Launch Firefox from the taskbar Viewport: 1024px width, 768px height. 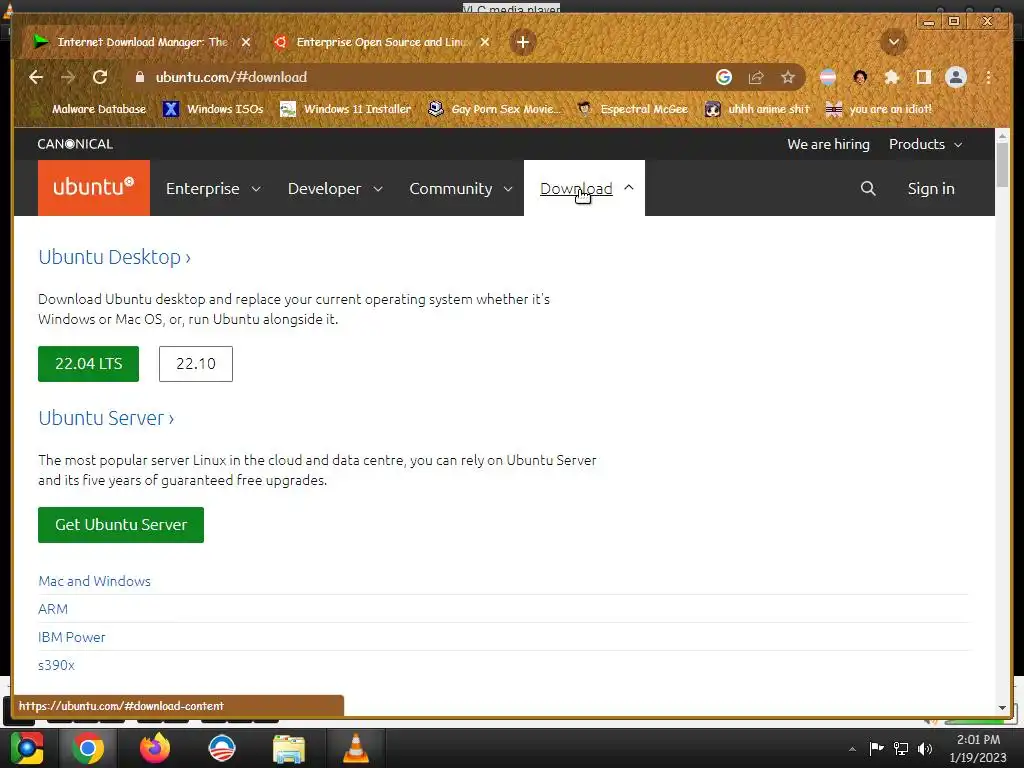click(155, 748)
